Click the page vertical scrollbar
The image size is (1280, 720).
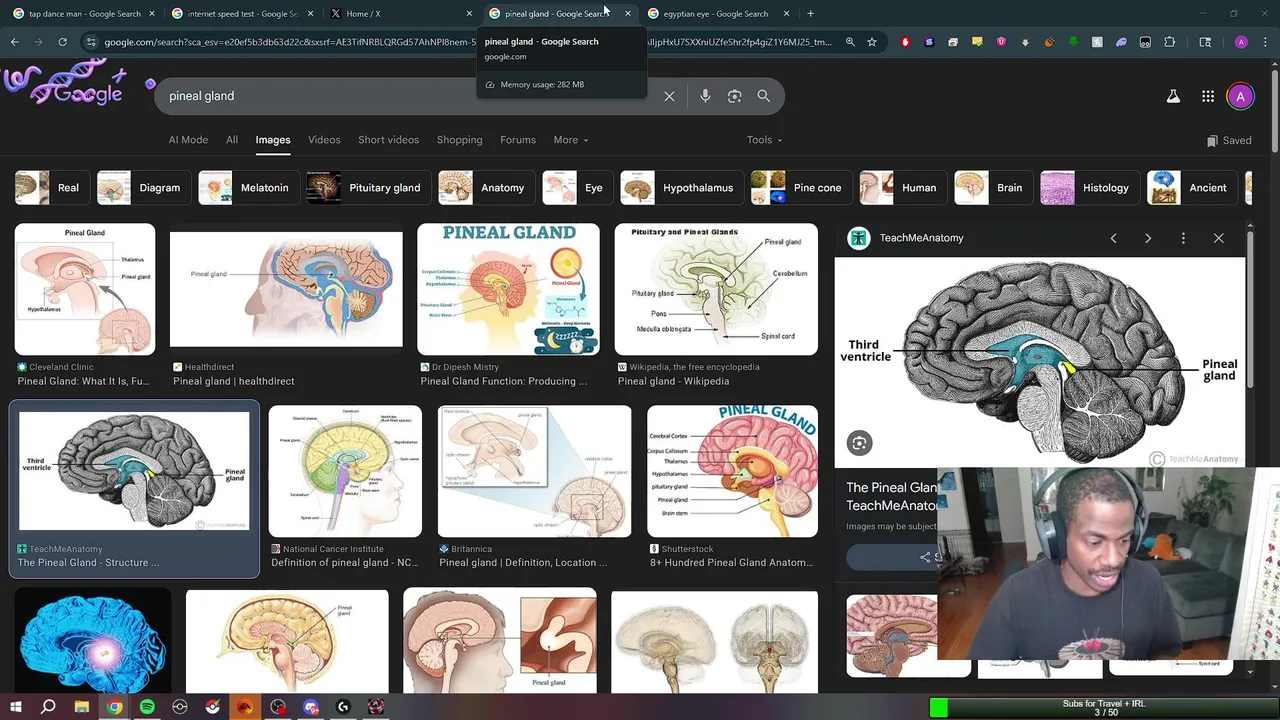click(x=1274, y=110)
